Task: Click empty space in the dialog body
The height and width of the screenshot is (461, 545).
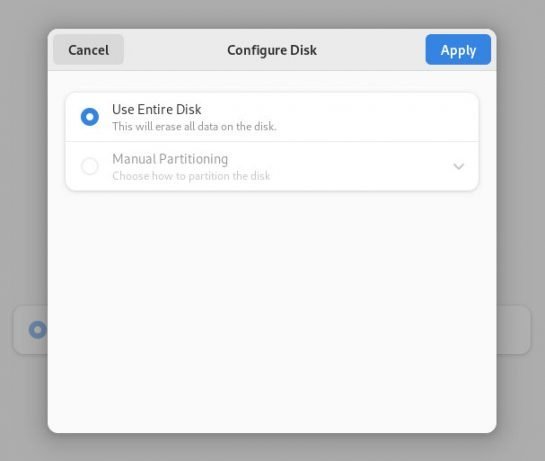Action: coord(272,309)
